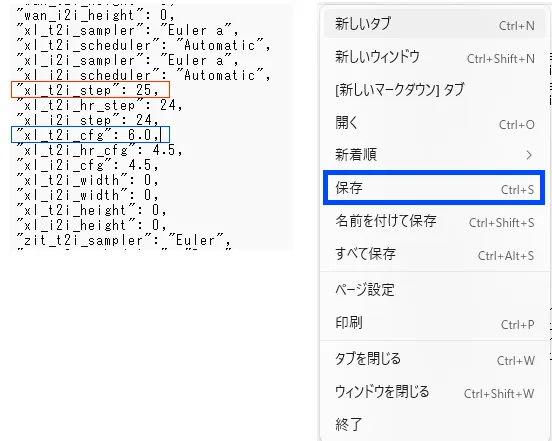Image resolution: width=552 pixels, height=441 pixels.
Task: Click the line "xl_i2i_sampler": "Euler a",
Action: click(x=127, y=60)
